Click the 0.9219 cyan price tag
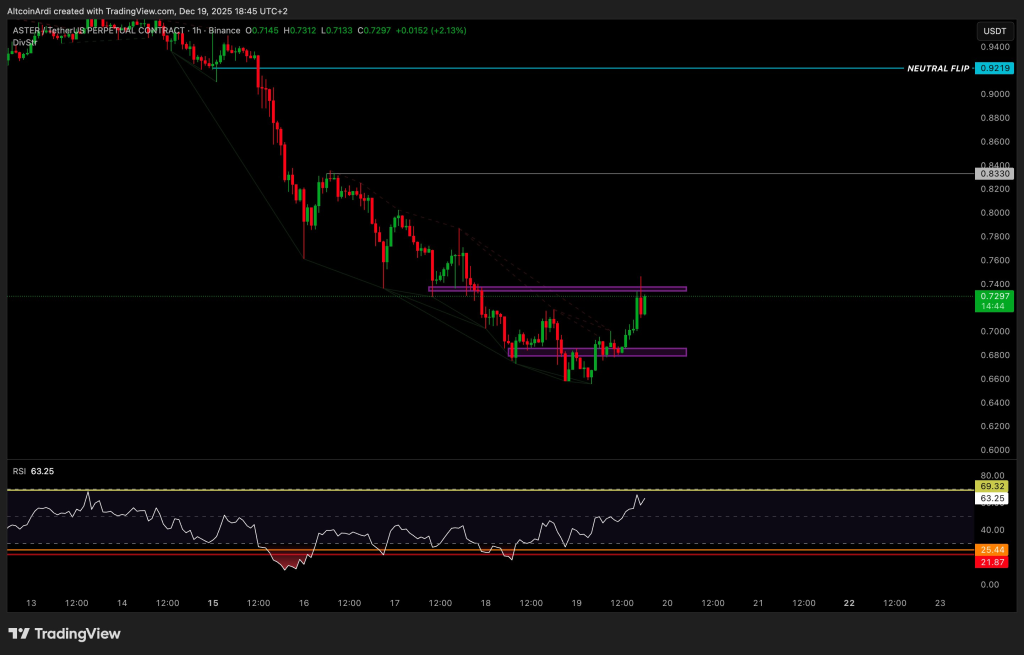 pos(995,68)
